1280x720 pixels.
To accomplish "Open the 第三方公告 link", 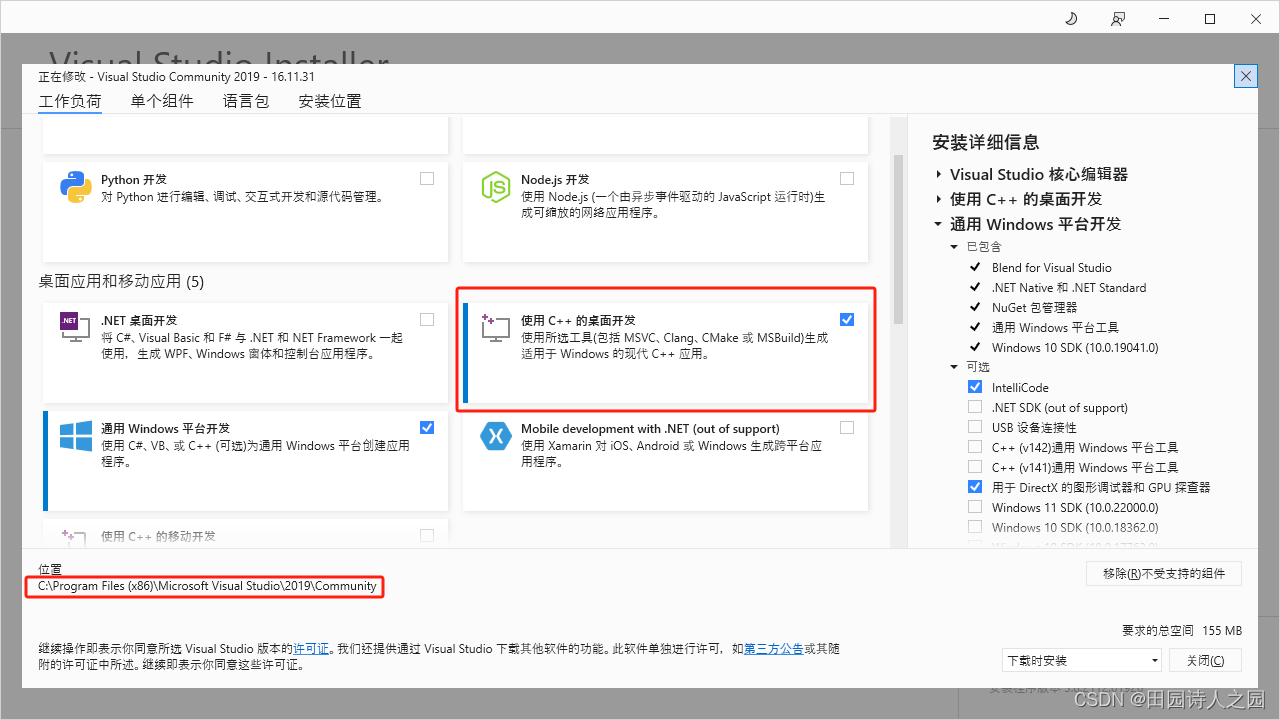I will click(x=774, y=649).
